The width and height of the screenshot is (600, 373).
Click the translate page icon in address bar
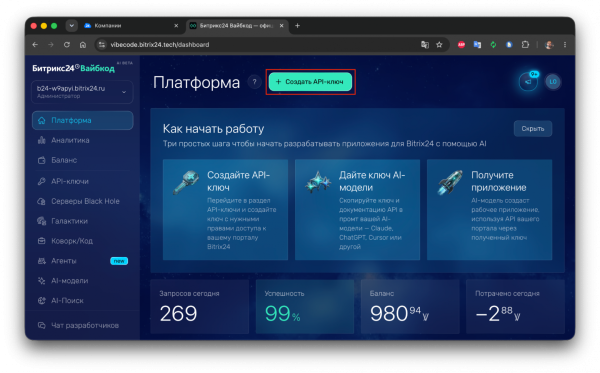(425, 45)
